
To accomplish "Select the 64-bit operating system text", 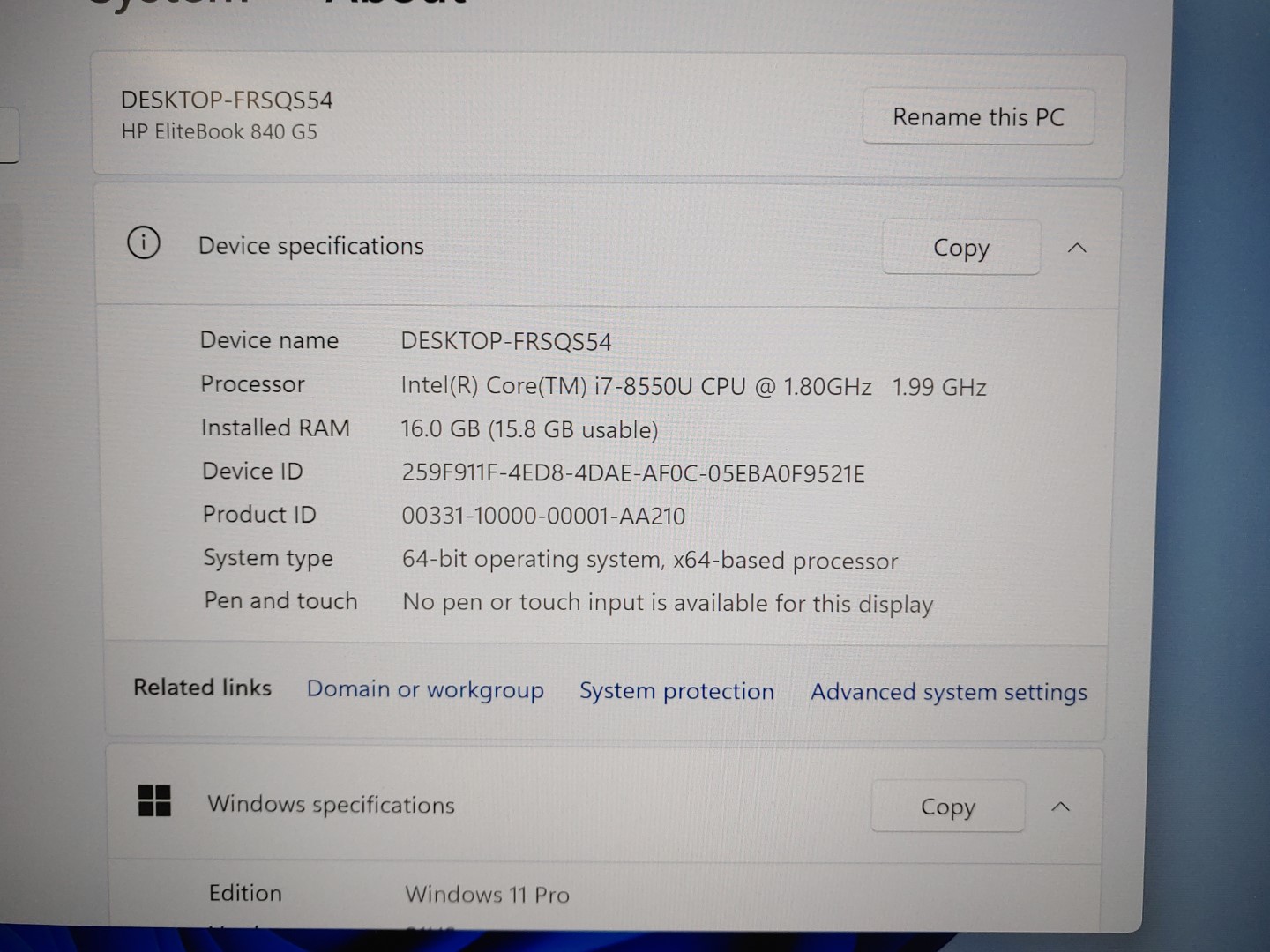I will (650, 560).
